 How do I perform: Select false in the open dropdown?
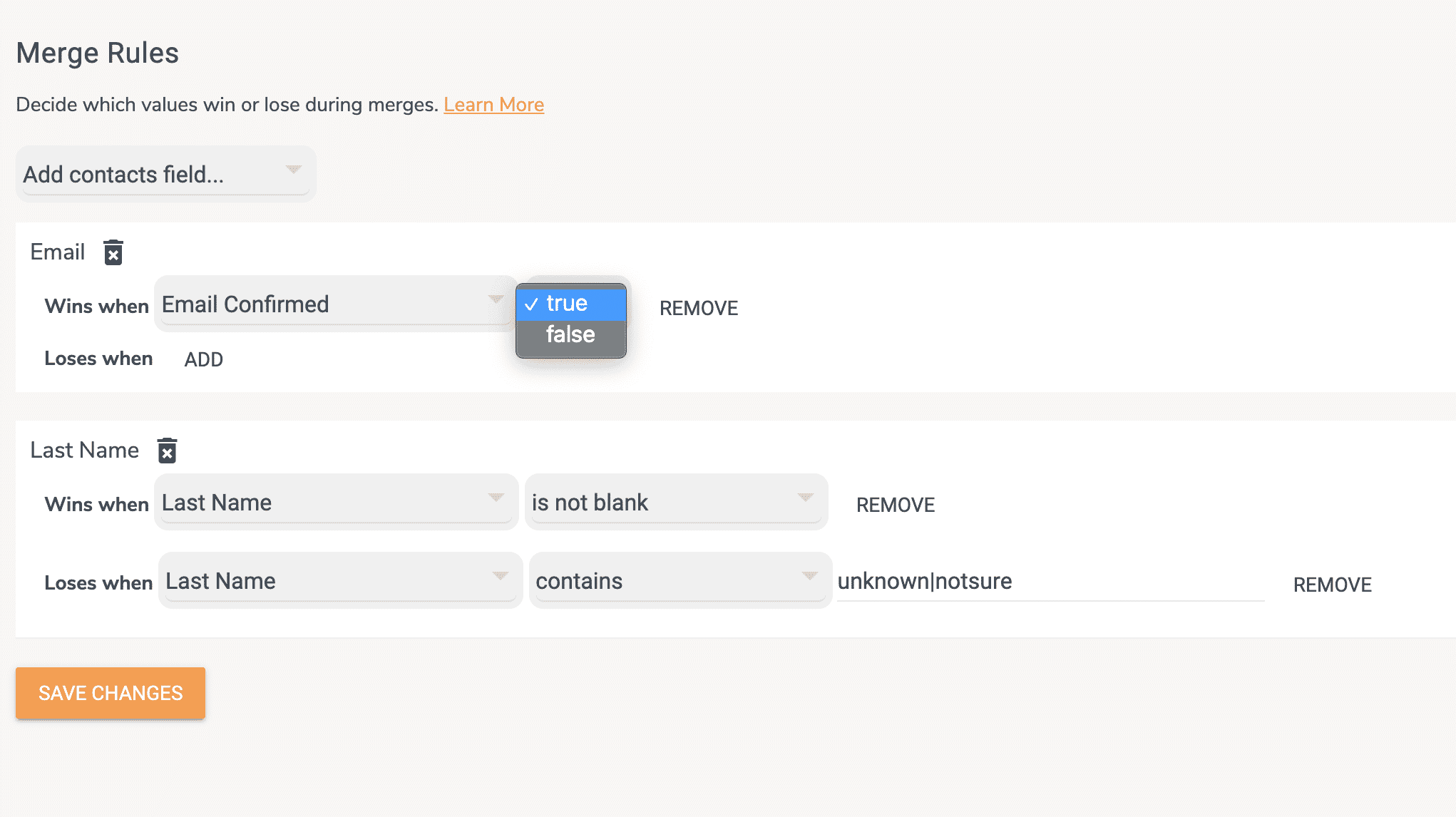click(x=571, y=334)
